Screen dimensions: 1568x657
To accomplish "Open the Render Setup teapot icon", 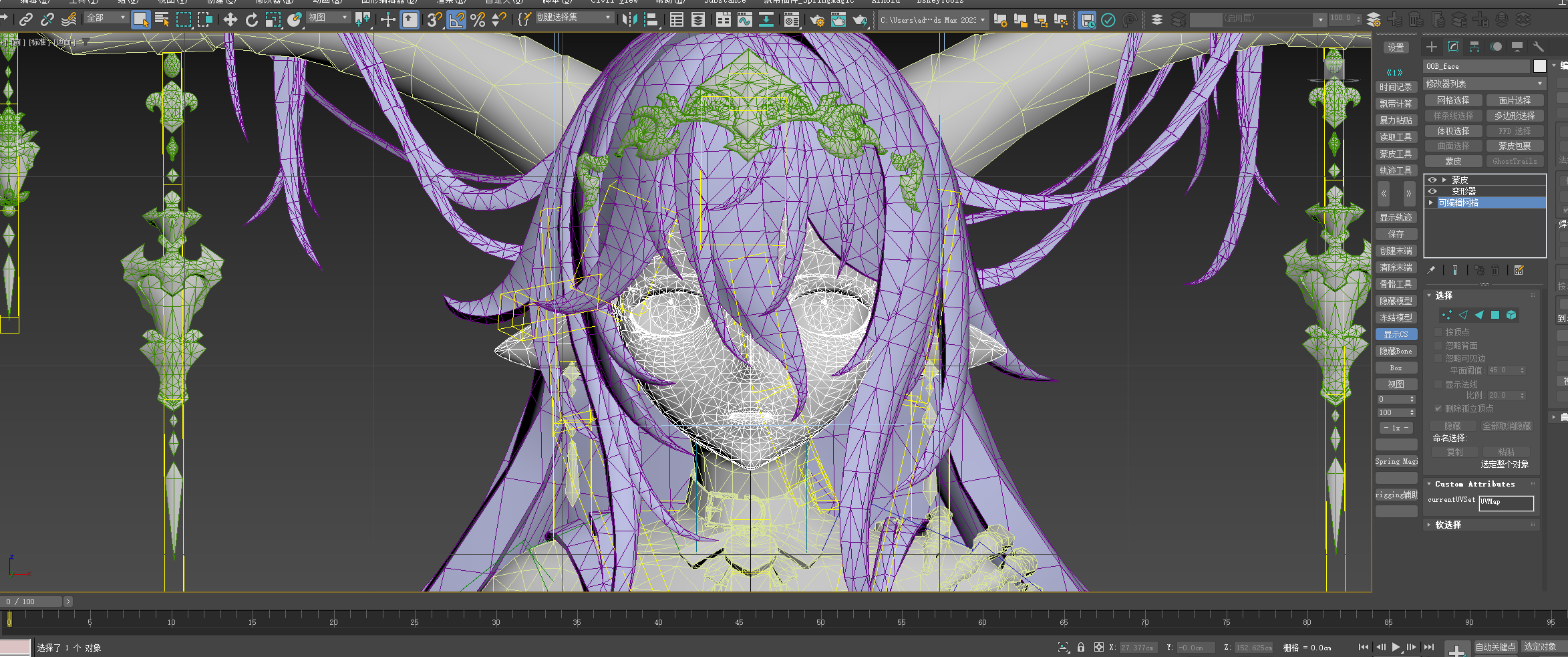I will point(816,20).
